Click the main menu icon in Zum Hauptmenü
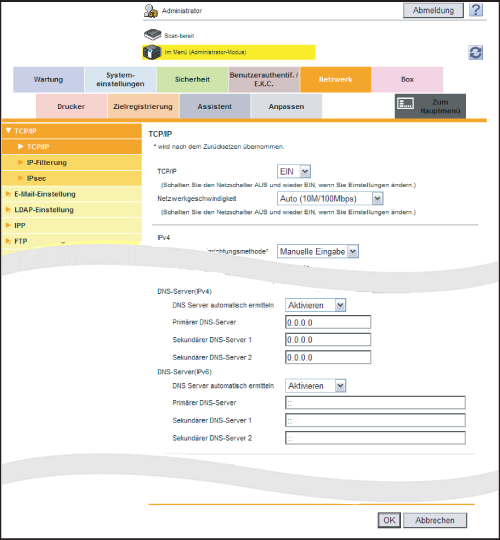Screen dimensions: 500x540 point(405,103)
